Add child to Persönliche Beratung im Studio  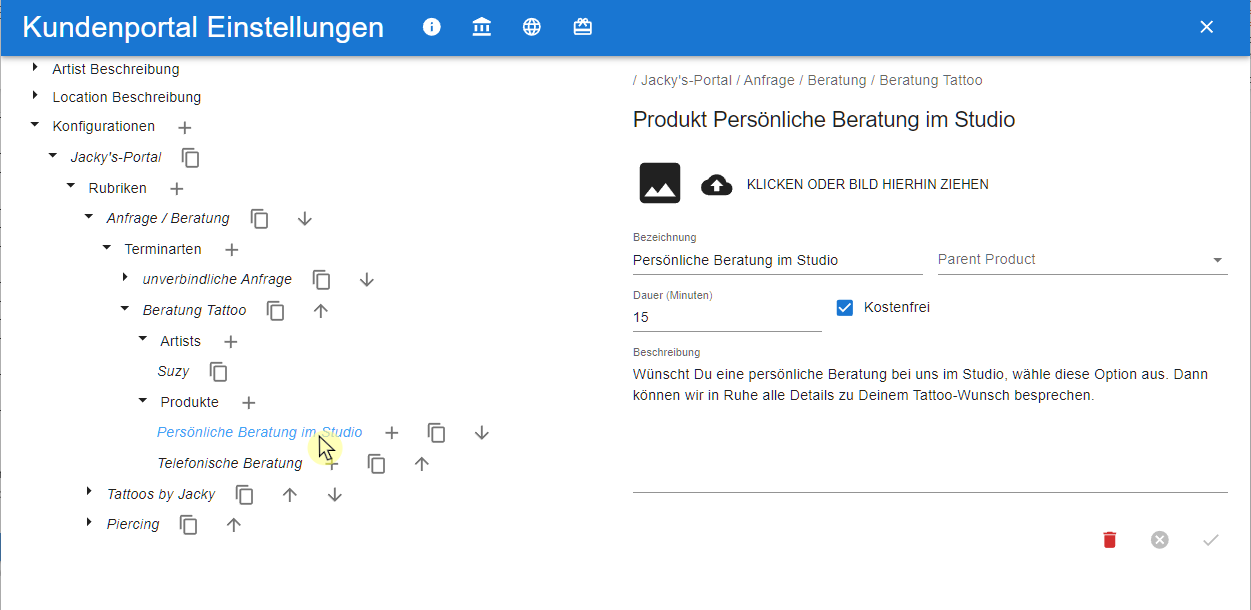click(x=392, y=433)
